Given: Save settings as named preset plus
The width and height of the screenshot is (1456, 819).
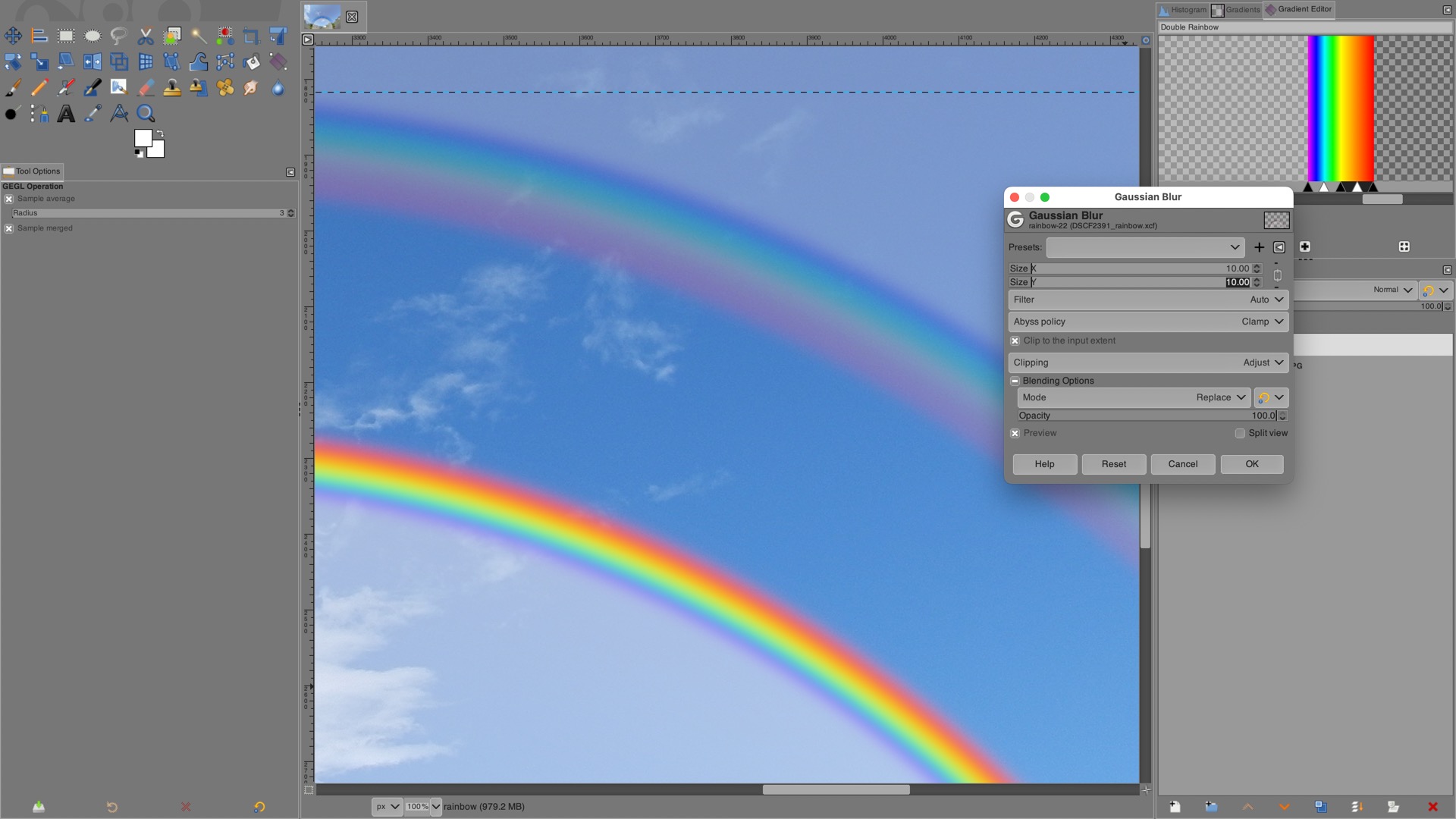Looking at the screenshot, I should (1259, 247).
